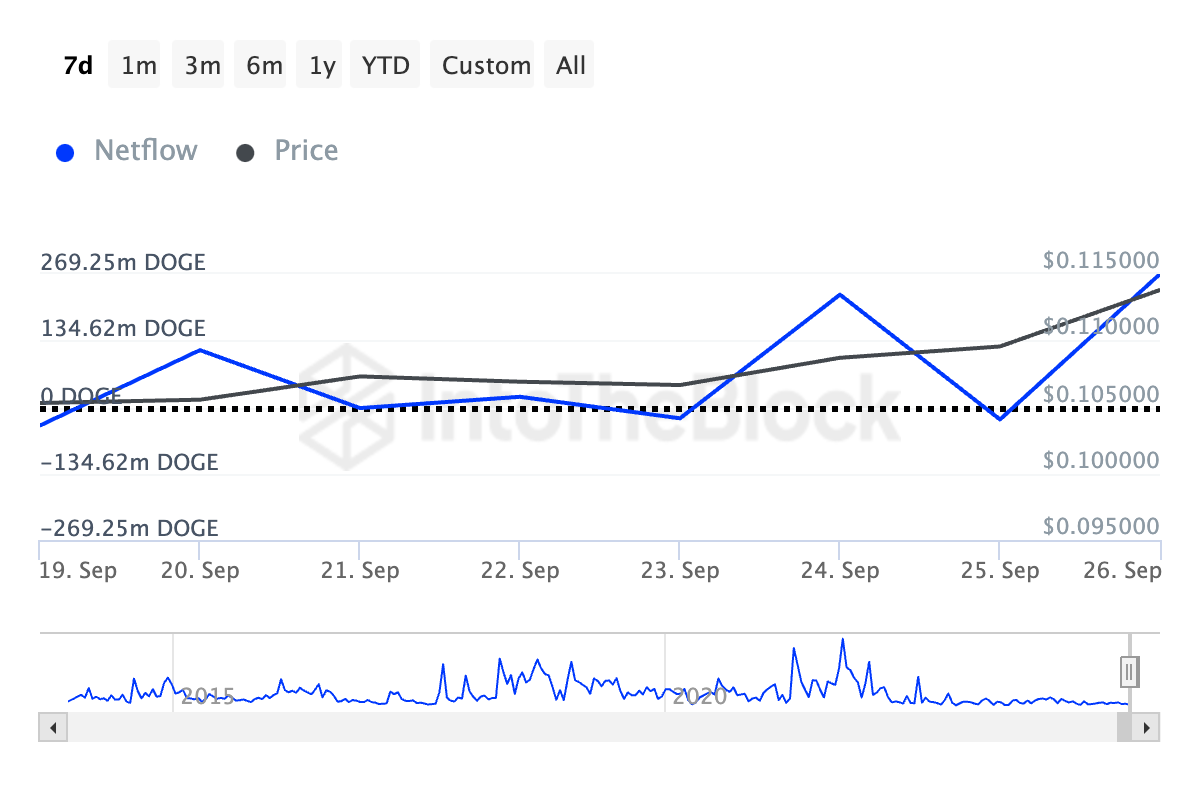The height and width of the screenshot is (800, 1200).
Task: Grab the navigator range handle
Action: click(x=1130, y=671)
